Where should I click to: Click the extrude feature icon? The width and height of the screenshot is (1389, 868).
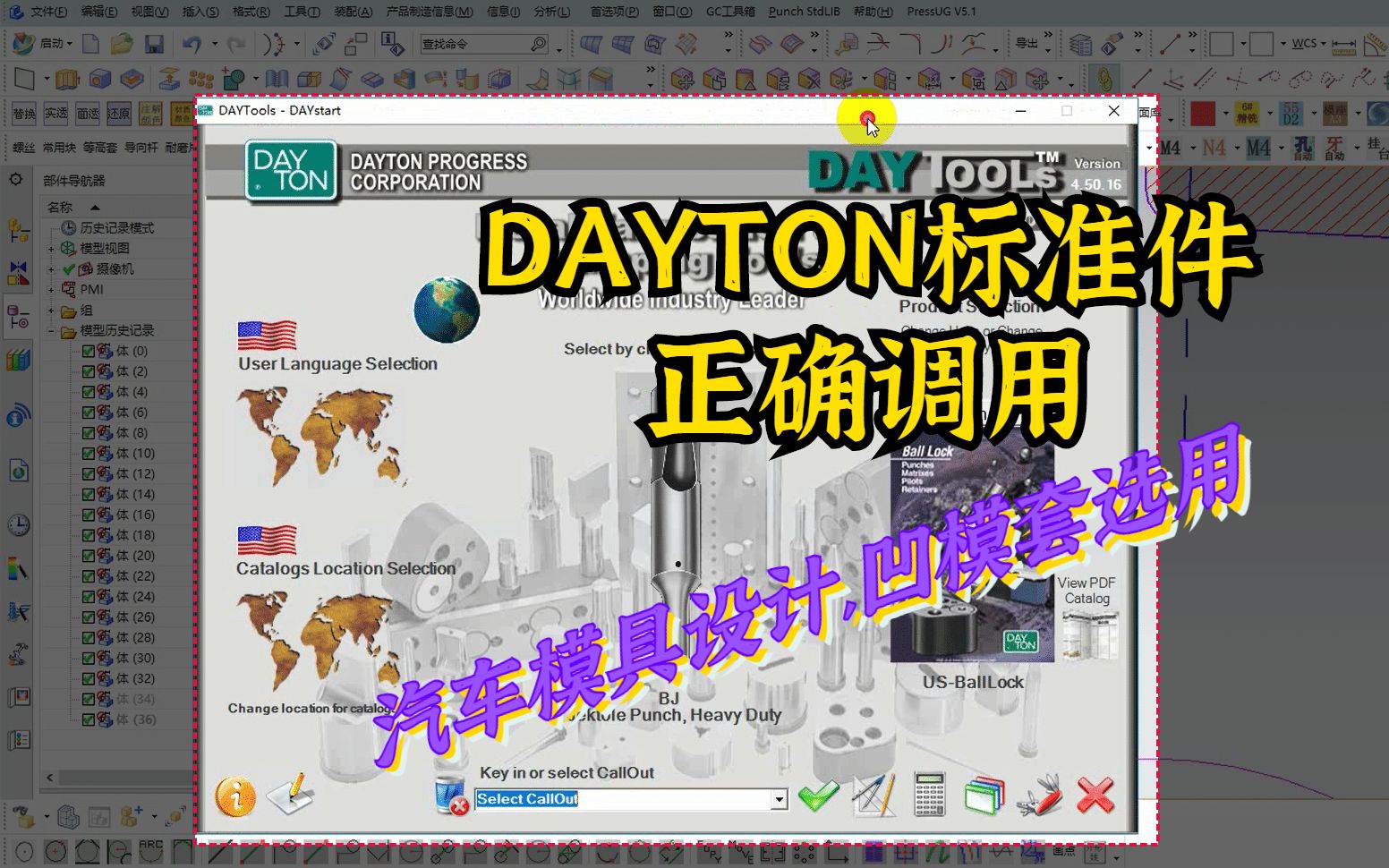click(67, 79)
